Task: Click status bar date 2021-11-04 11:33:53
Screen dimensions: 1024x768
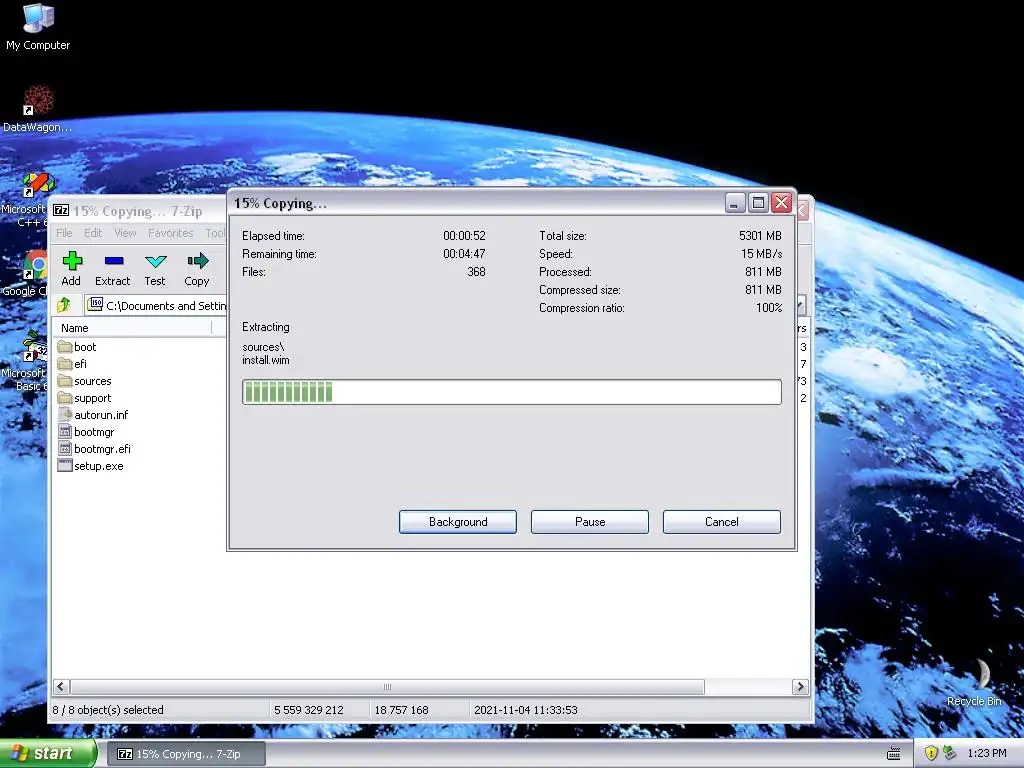Action: (526, 710)
